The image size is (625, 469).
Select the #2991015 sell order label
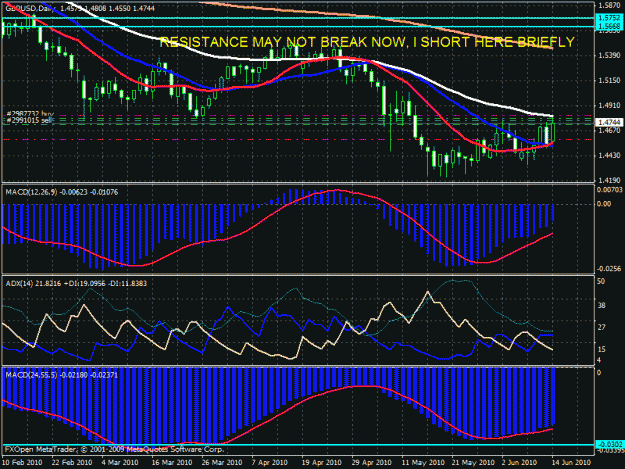29,120
